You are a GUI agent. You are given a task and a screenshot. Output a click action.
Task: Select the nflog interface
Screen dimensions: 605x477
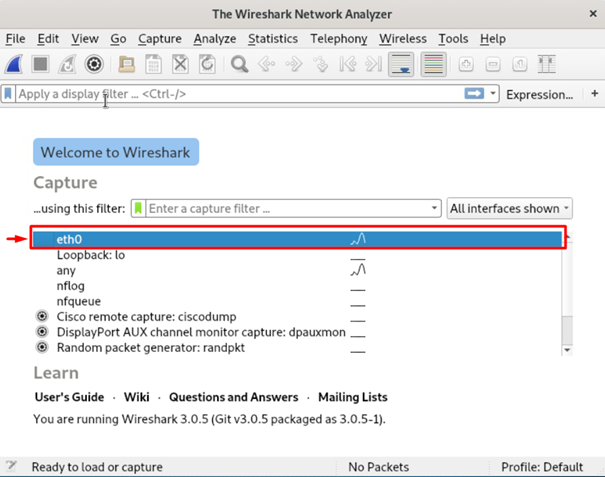click(x=297, y=286)
